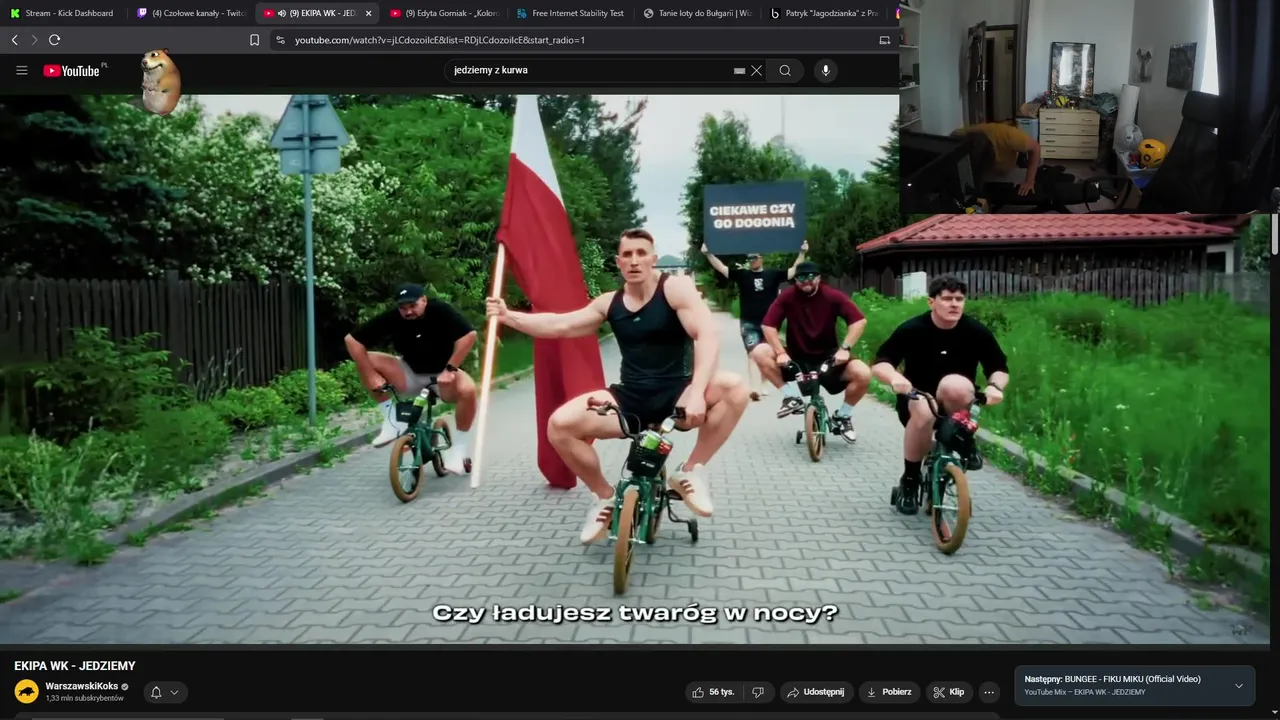The height and width of the screenshot is (720, 1280).
Task: Open the on-screen keyboard icon in search
Action: point(739,71)
